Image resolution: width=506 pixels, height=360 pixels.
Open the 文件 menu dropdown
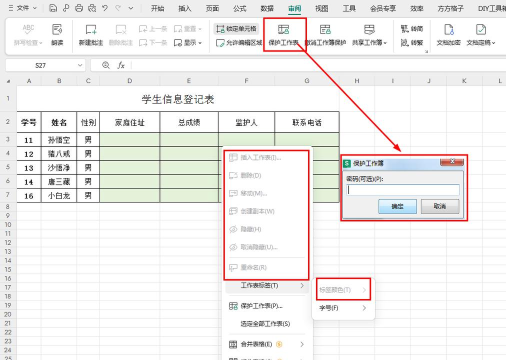(x=22, y=8)
